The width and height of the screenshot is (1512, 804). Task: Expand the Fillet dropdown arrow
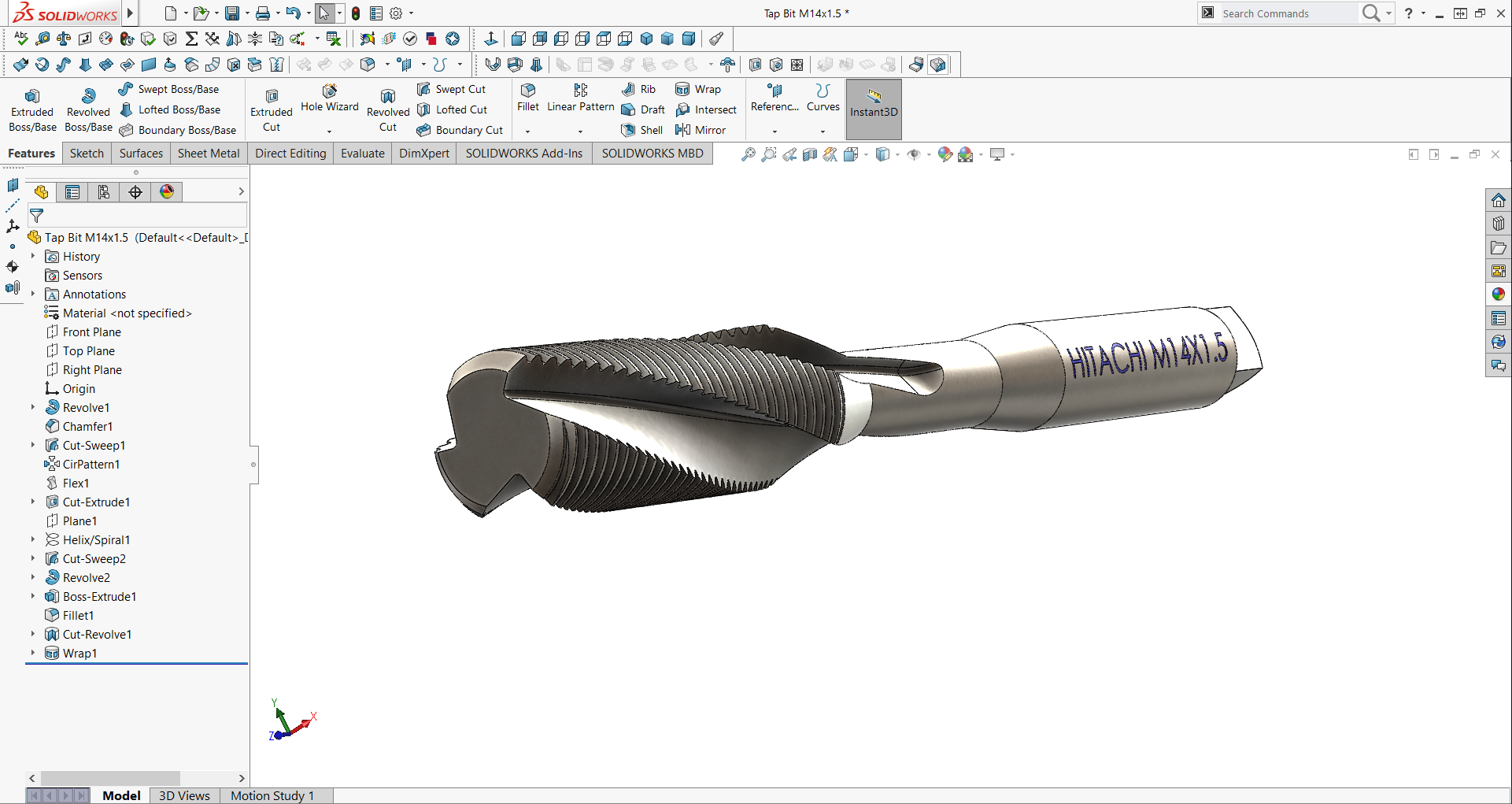pos(528,132)
